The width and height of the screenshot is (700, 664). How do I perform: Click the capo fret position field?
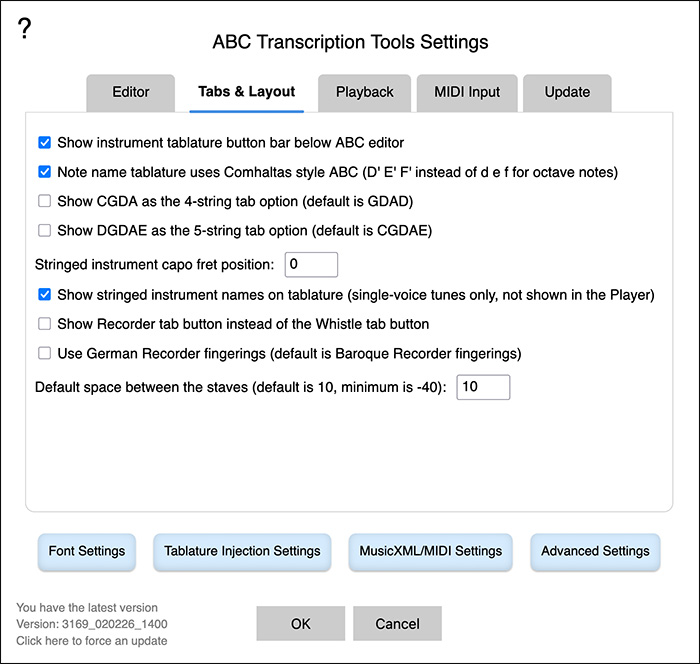(311, 265)
